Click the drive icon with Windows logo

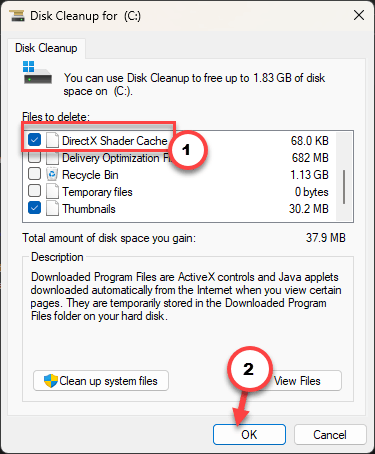coord(37,72)
